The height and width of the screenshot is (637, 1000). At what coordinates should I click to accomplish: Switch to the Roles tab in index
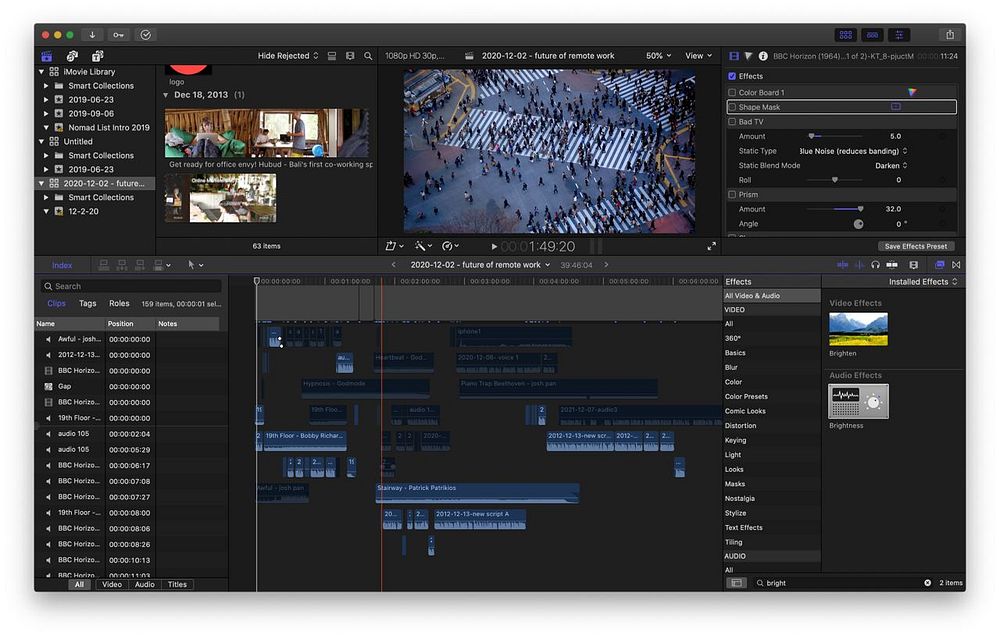tap(119, 303)
